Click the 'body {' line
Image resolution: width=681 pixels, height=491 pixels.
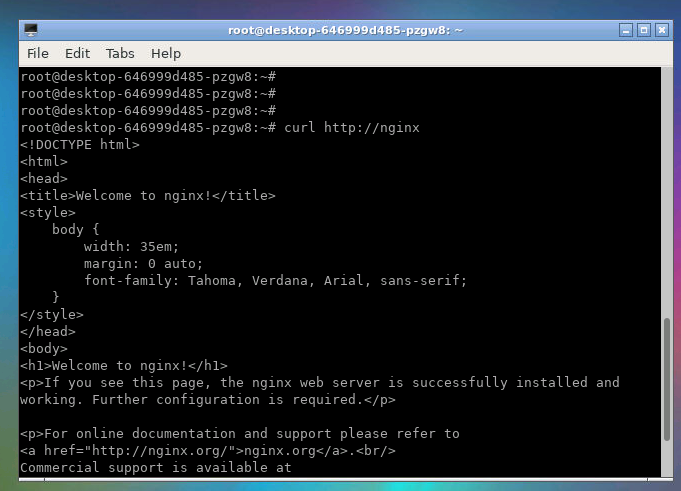point(76,230)
